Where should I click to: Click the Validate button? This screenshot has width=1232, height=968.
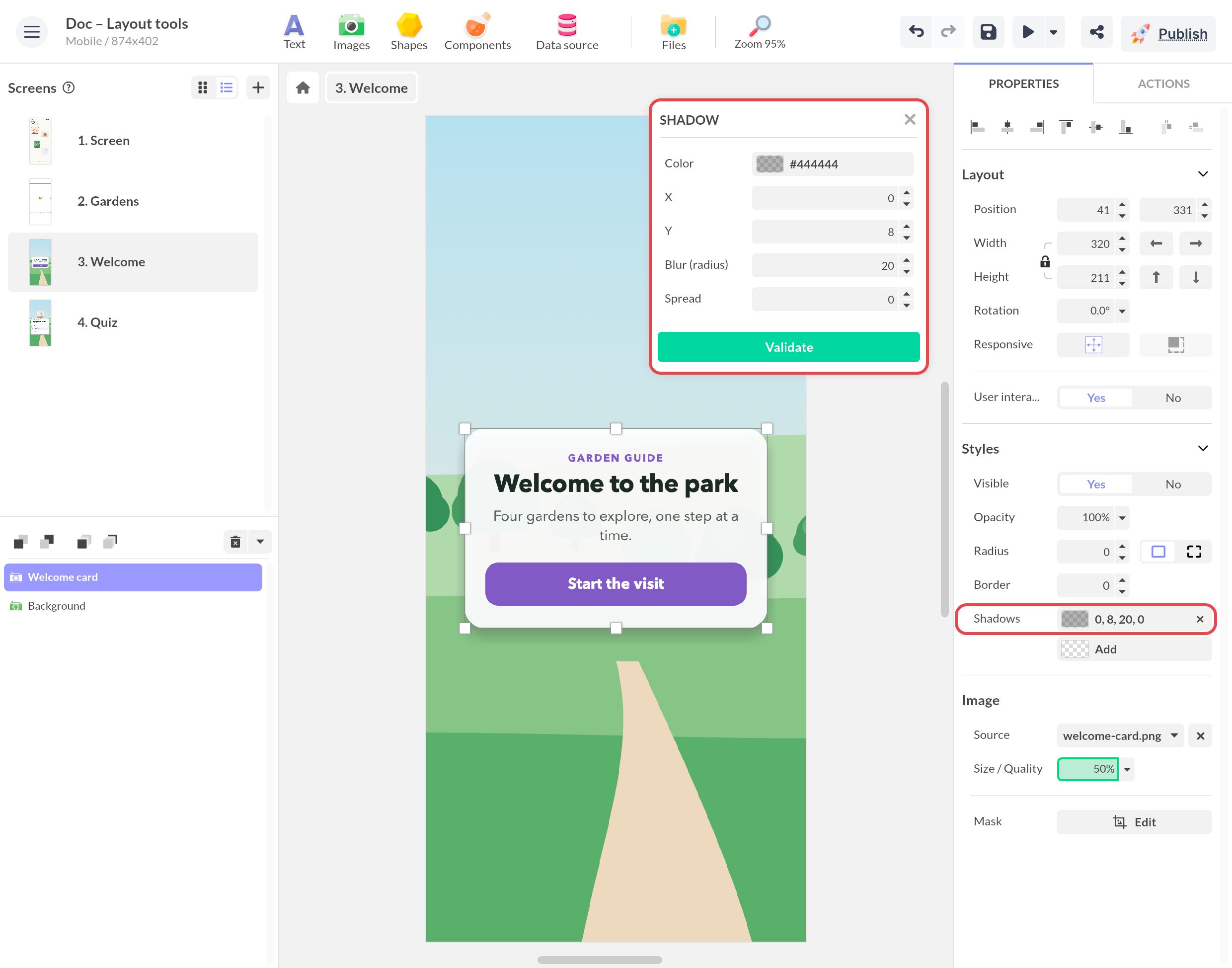point(788,347)
